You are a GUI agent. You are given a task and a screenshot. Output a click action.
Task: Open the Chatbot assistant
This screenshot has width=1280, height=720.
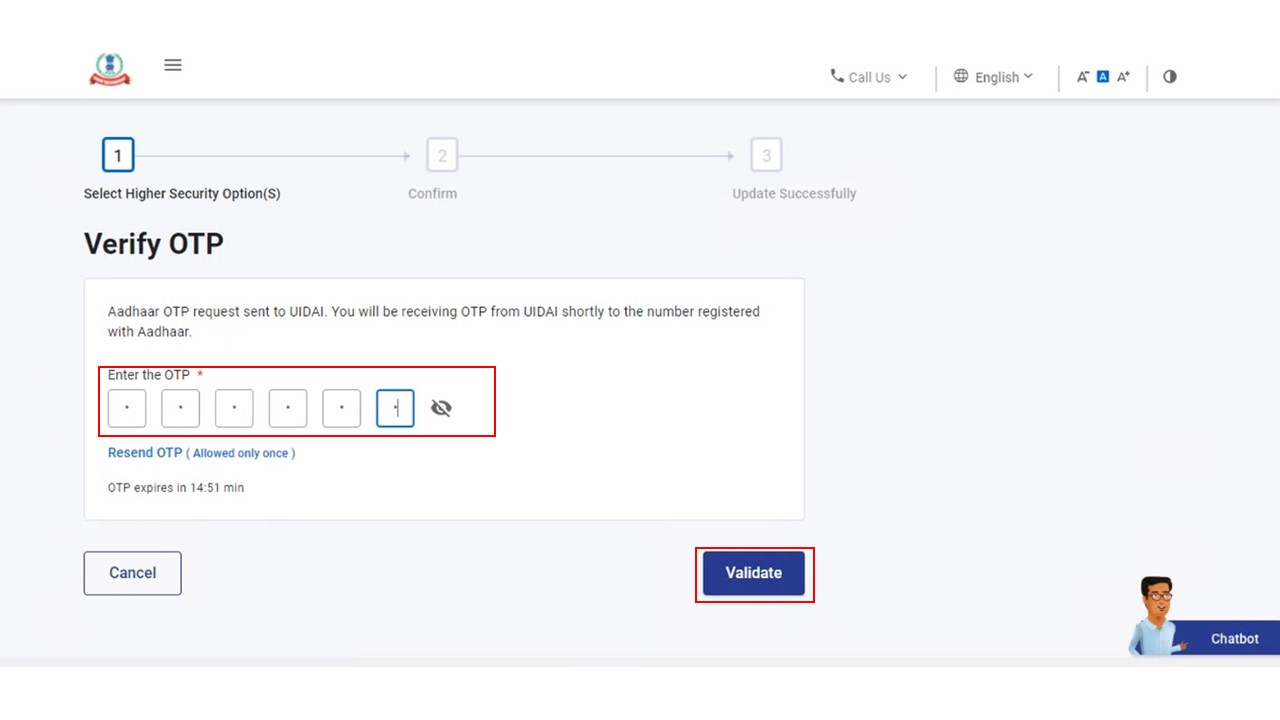point(1233,638)
